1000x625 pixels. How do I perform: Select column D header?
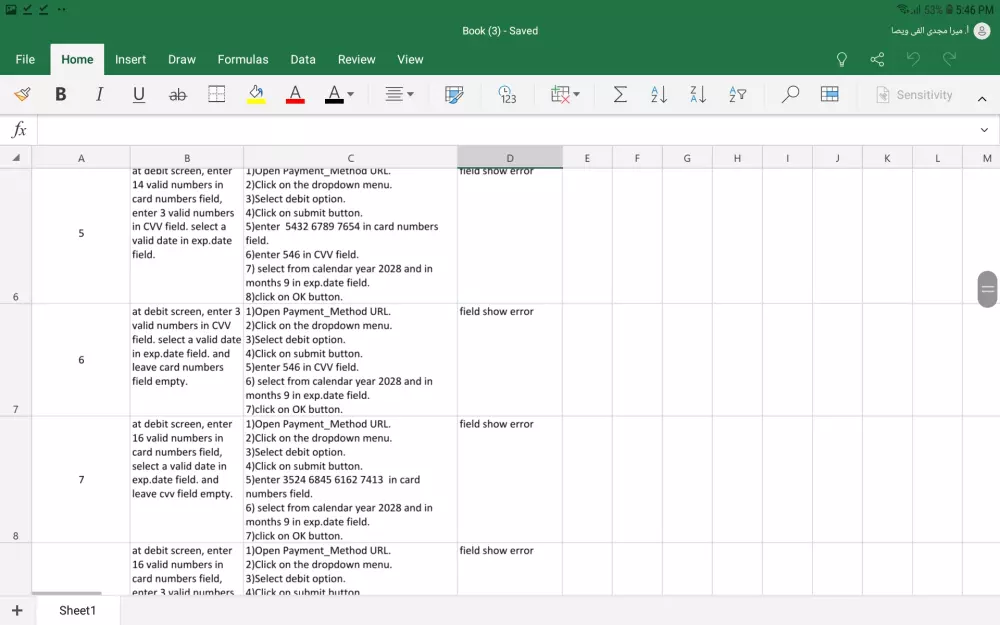510,158
